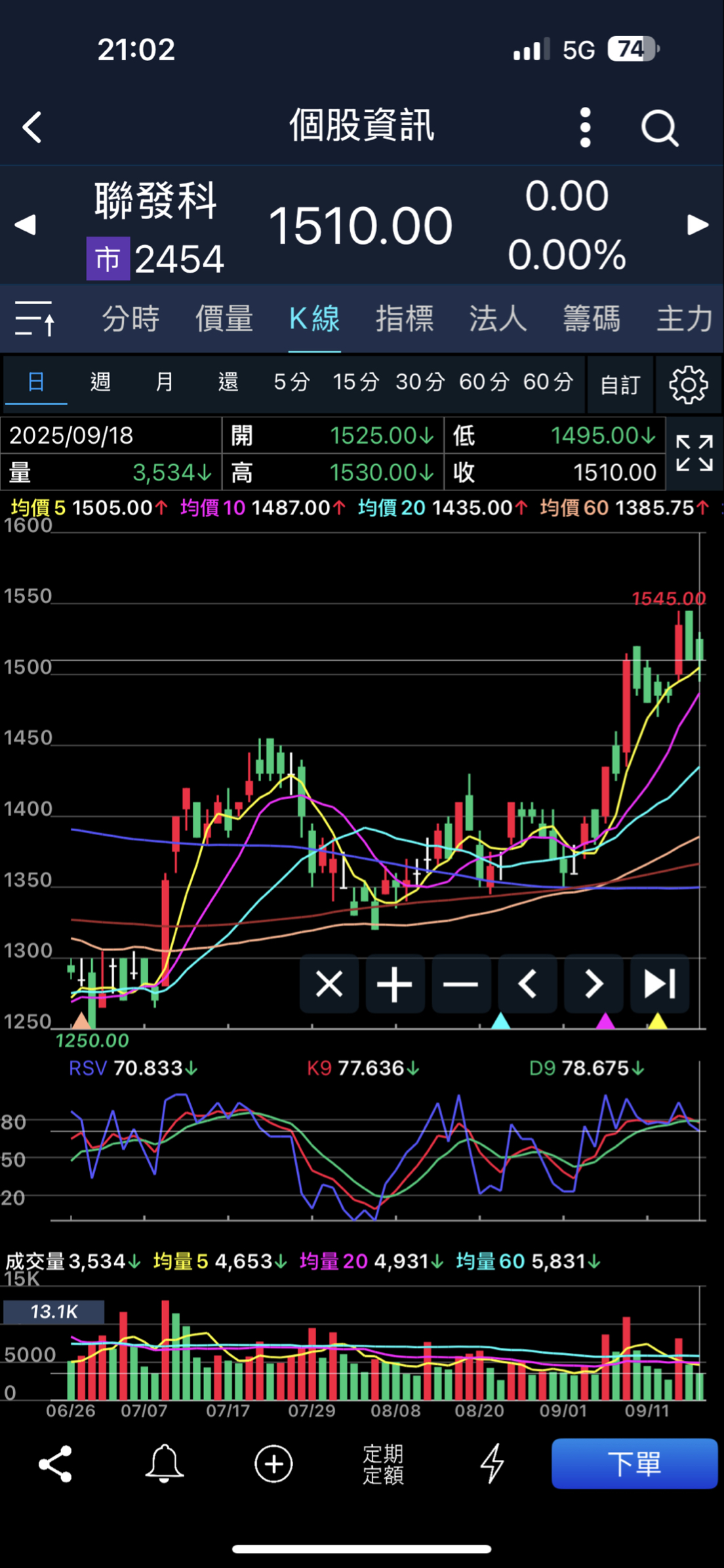Open the sort list menu icon
Screen dimensions: 724x1568
(35, 319)
